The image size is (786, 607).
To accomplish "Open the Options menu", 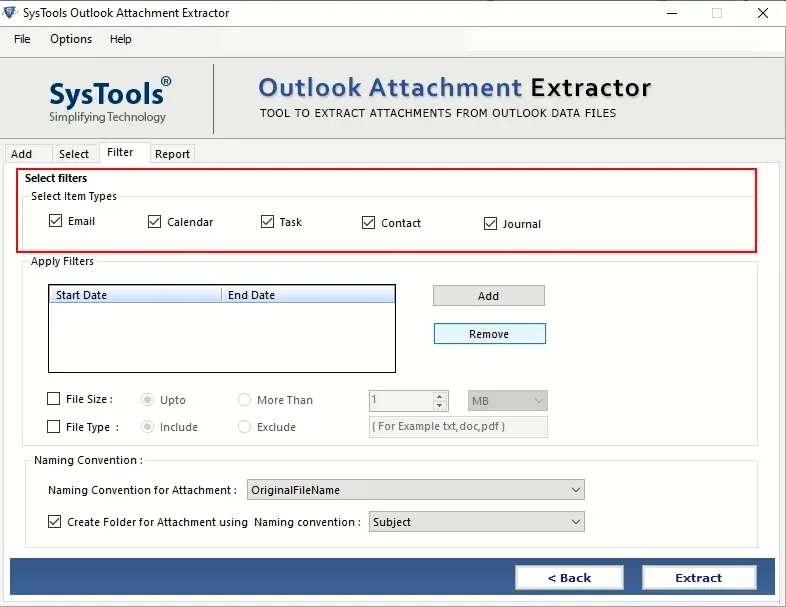I will point(71,39).
